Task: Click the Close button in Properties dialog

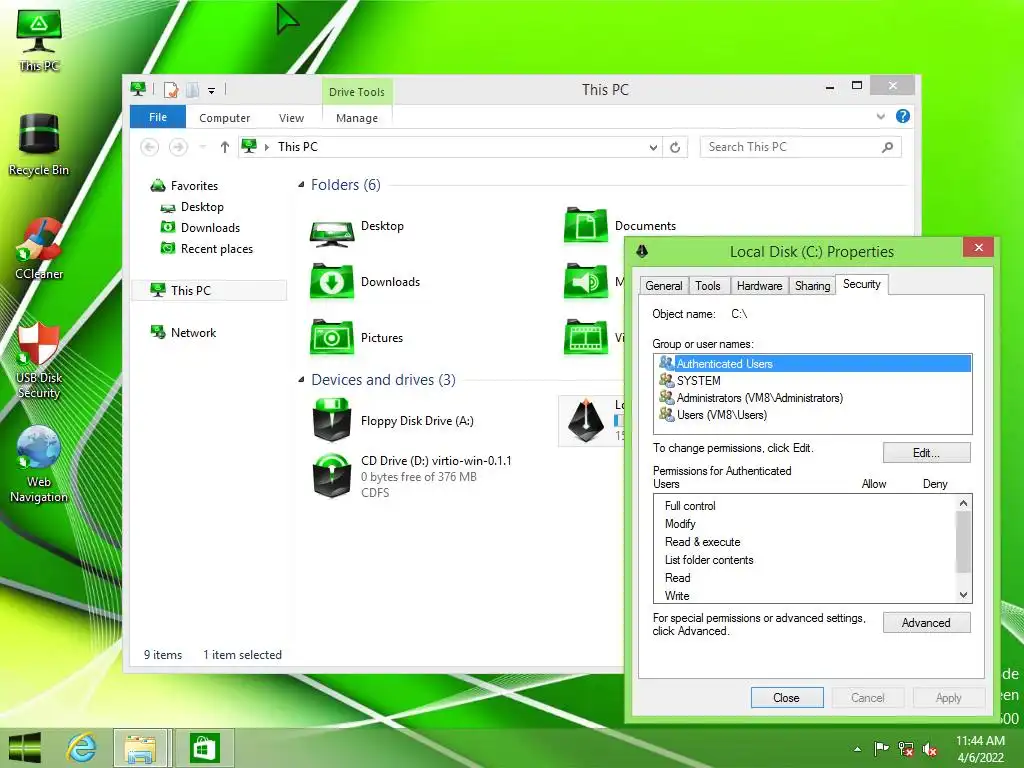Action: coord(786,698)
